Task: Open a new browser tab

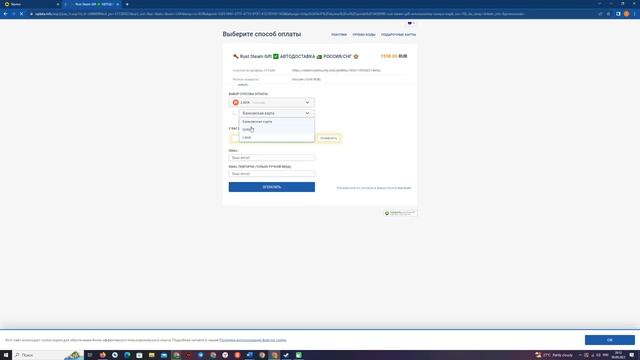Action: 127,4
